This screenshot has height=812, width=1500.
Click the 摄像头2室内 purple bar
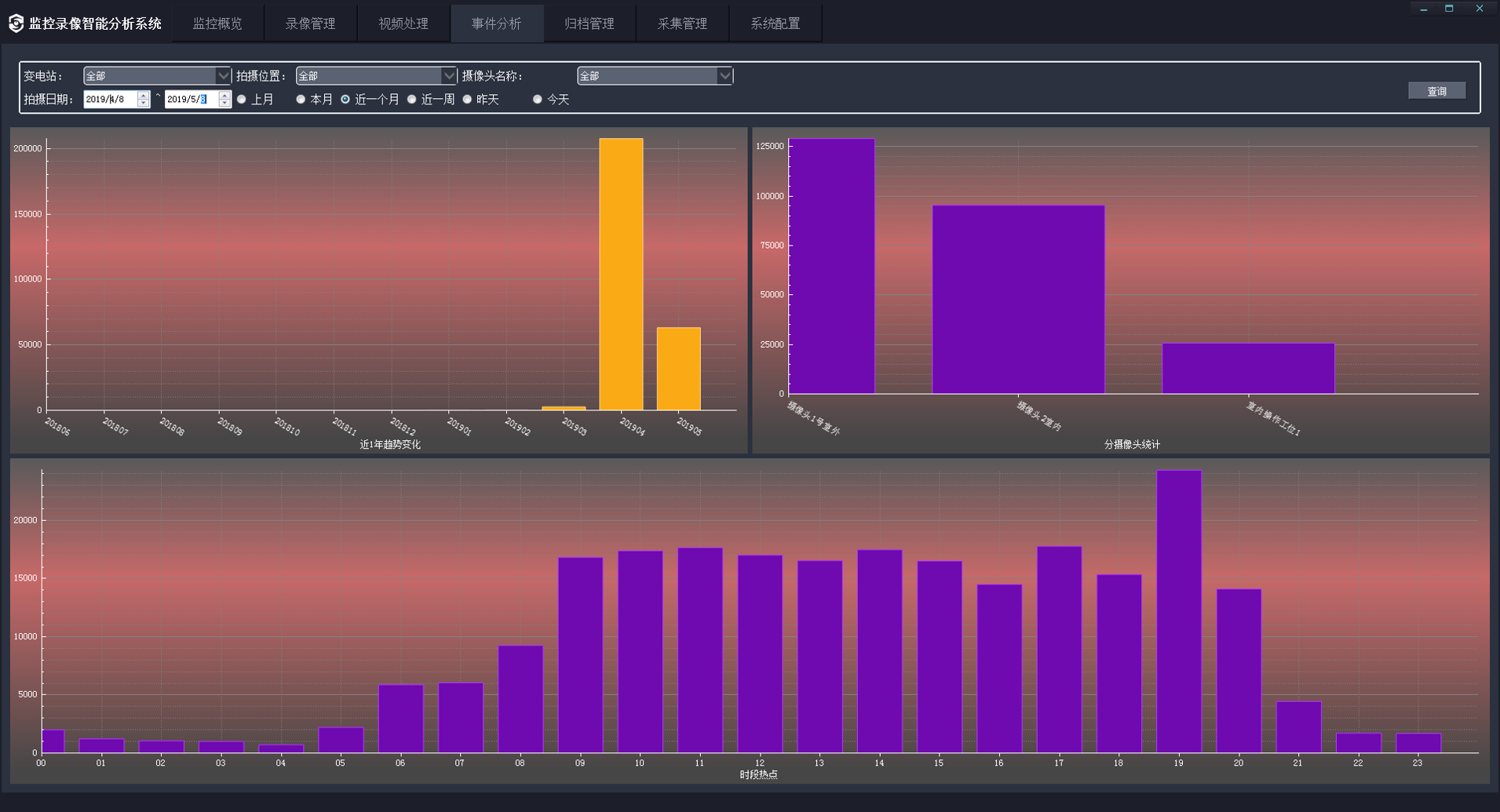tap(1018, 300)
